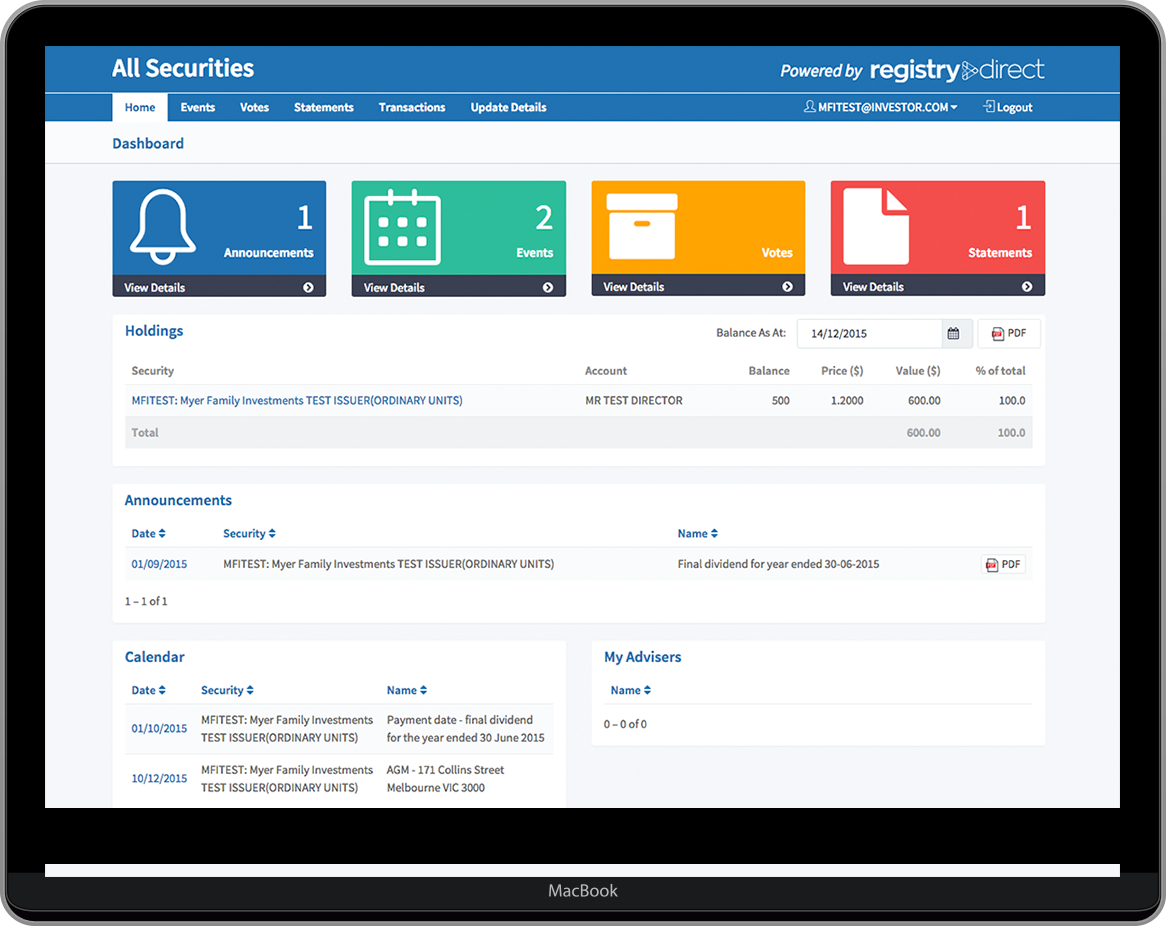
Task: Click the Logout link
Action: 1008,107
